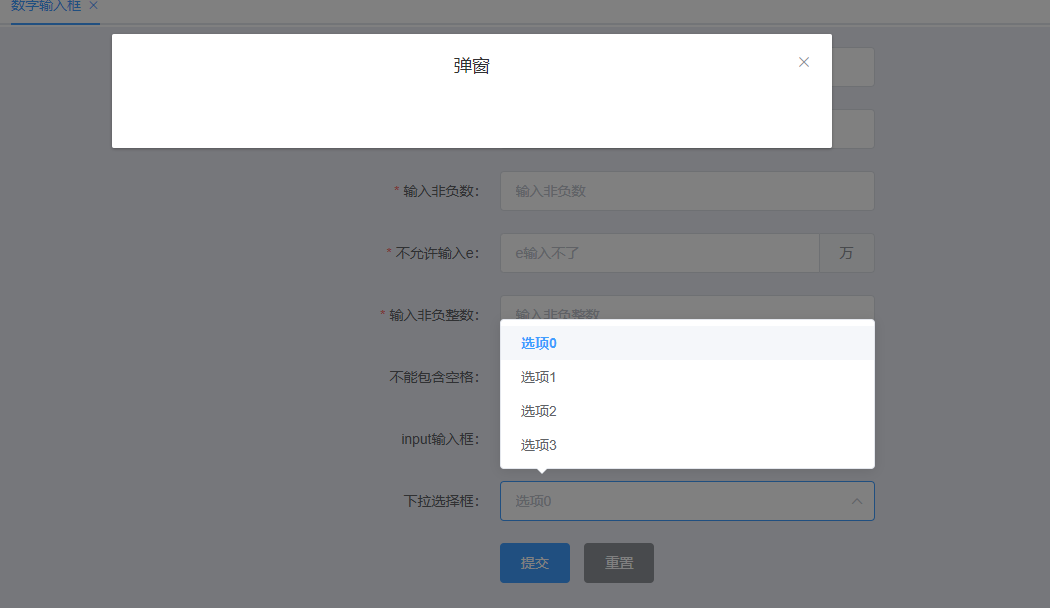Switch to the 数字输入框 tab

[45, 5]
